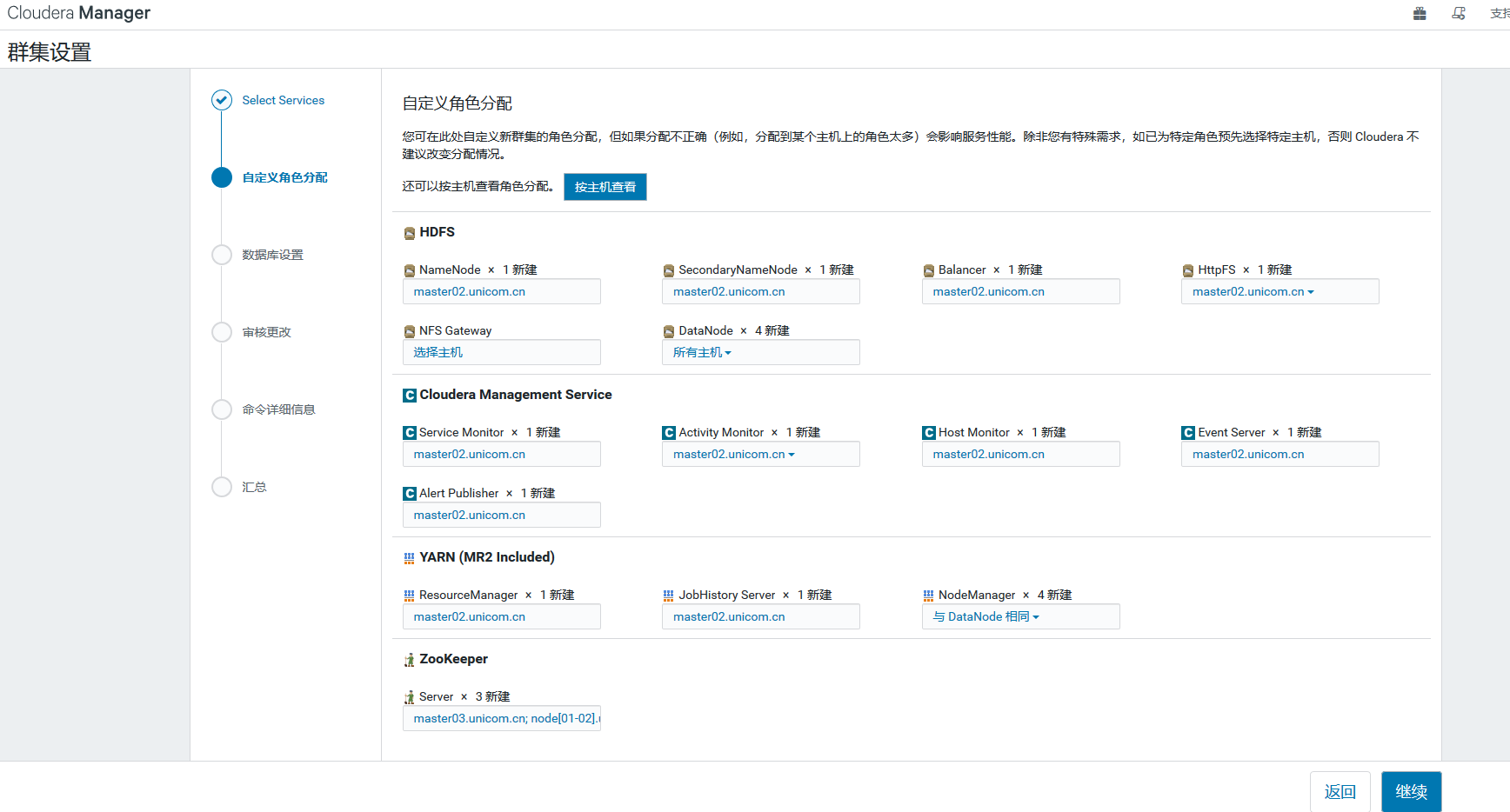Click the Alert Publisher role icon
The image size is (1510, 812).
click(409, 494)
